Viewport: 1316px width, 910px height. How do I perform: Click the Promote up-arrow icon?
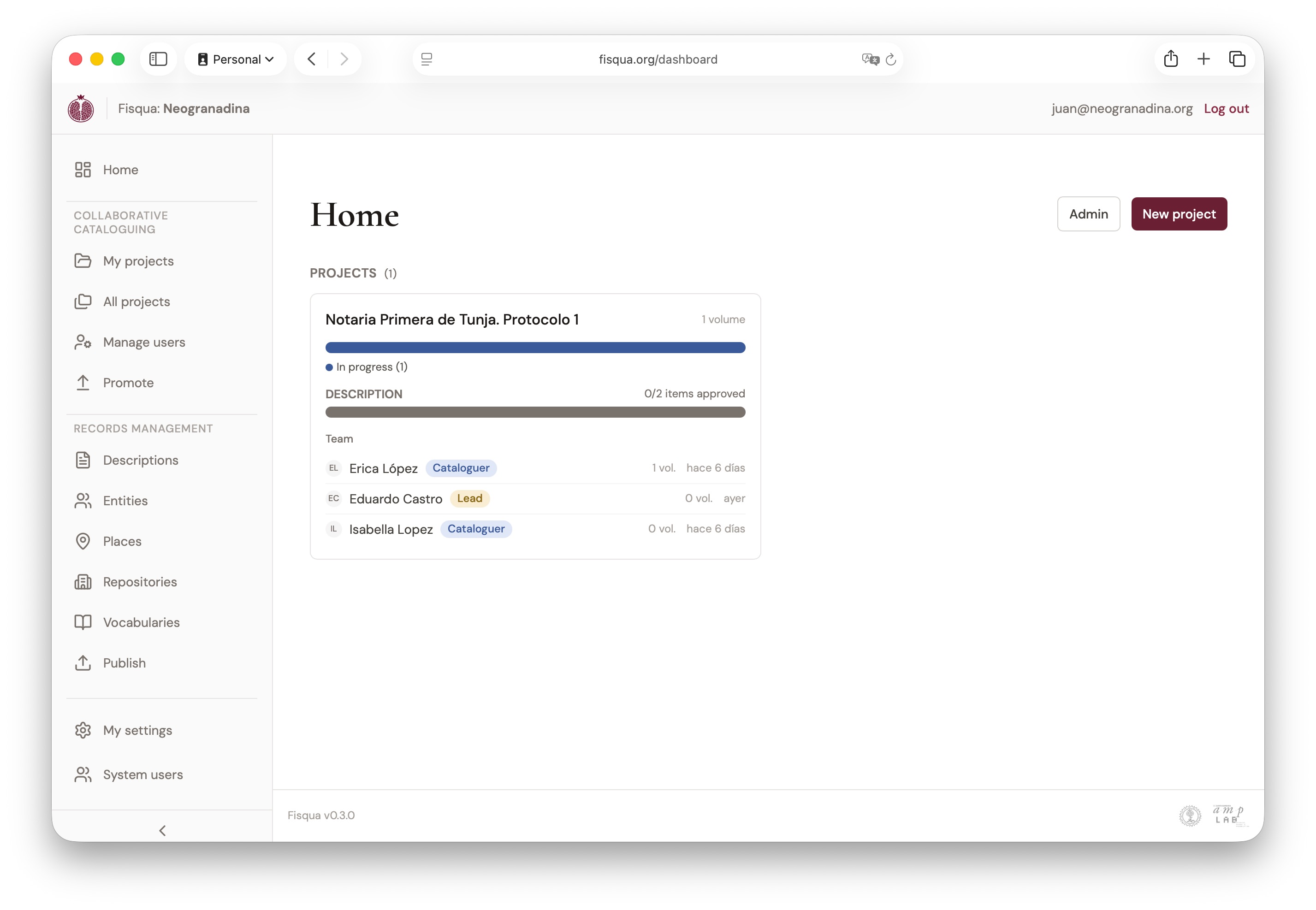(83, 383)
